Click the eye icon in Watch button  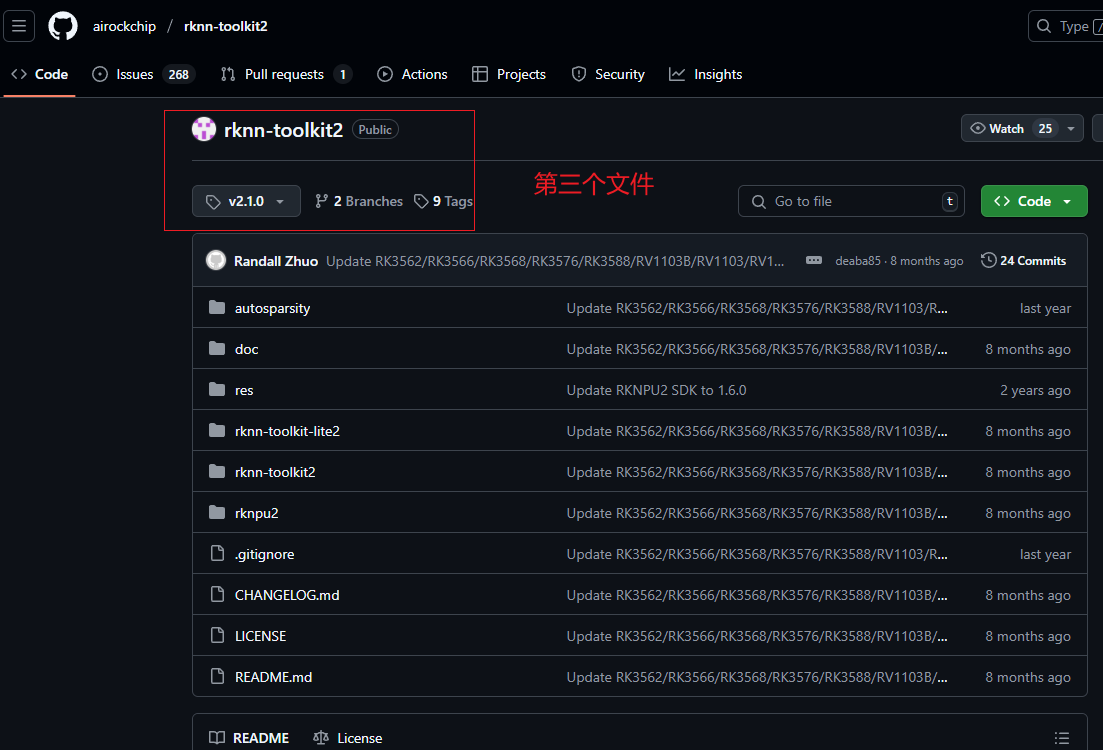coord(978,128)
